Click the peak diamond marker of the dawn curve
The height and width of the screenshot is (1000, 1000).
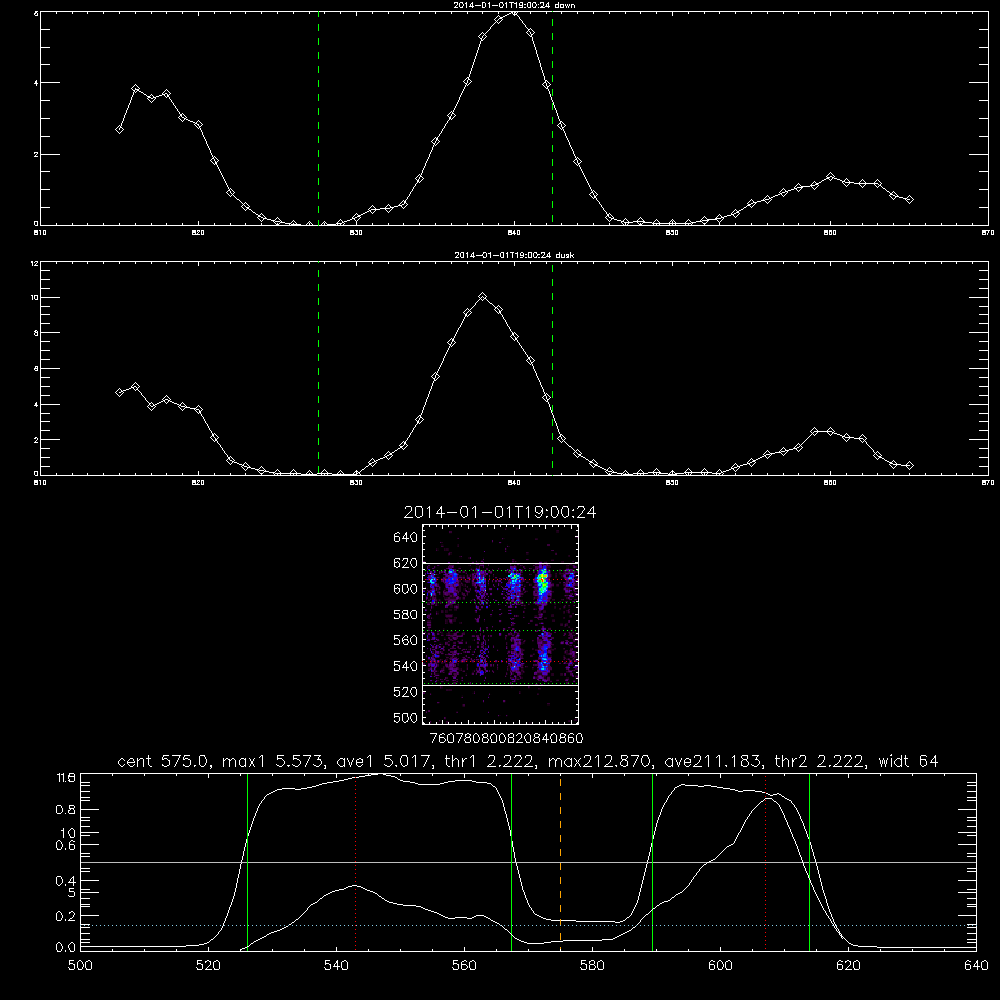click(x=515, y=12)
